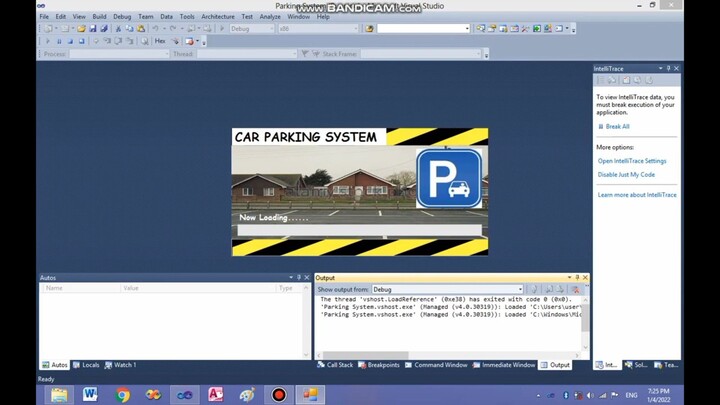Pin the IntelliTrace panel with the pushpin

668,68
